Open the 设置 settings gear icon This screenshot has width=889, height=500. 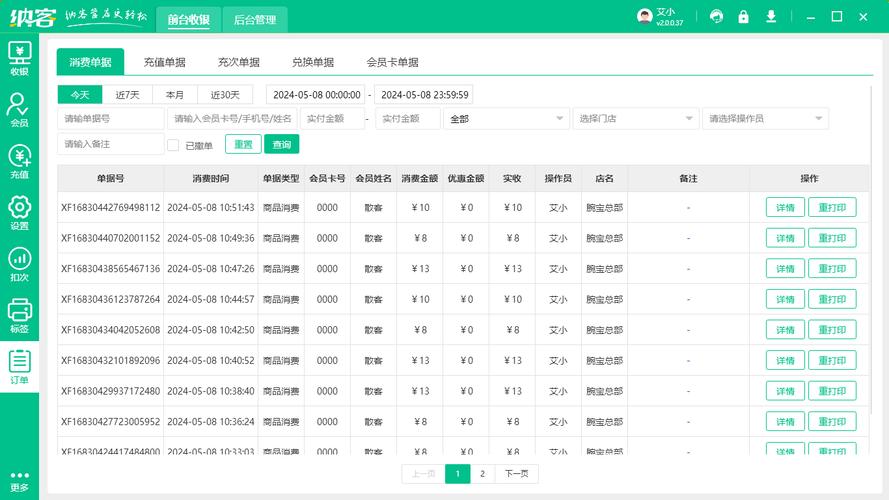pos(19,213)
